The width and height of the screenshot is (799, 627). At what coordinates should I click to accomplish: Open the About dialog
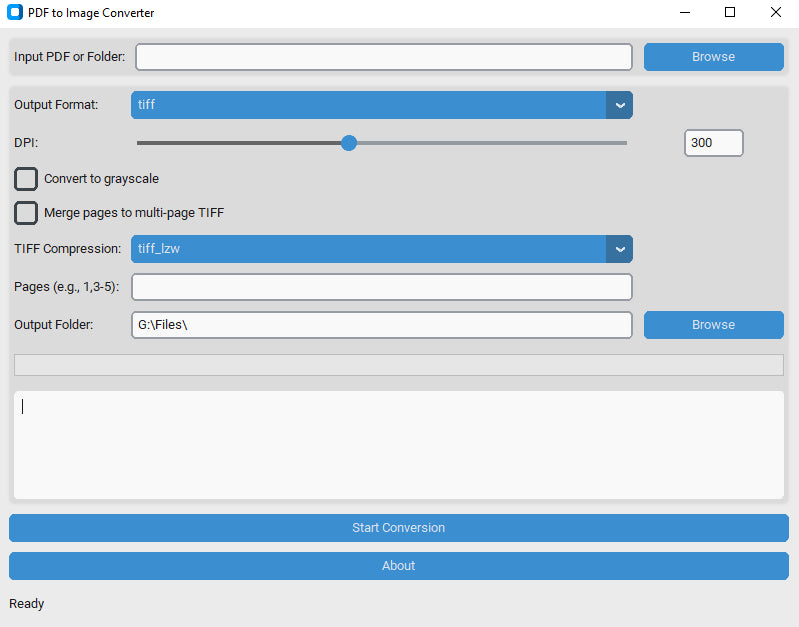[x=398, y=566]
